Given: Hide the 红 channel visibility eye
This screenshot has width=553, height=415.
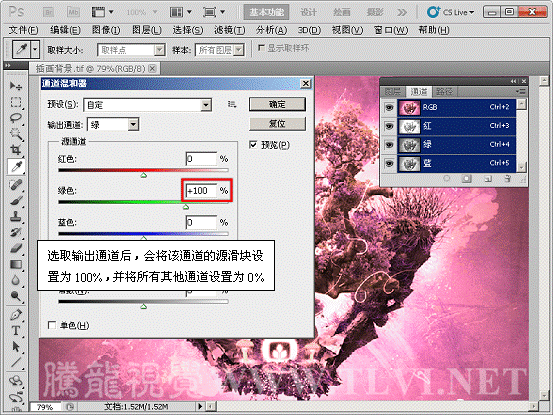Looking at the screenshot, I should click(x=389, y=126).
